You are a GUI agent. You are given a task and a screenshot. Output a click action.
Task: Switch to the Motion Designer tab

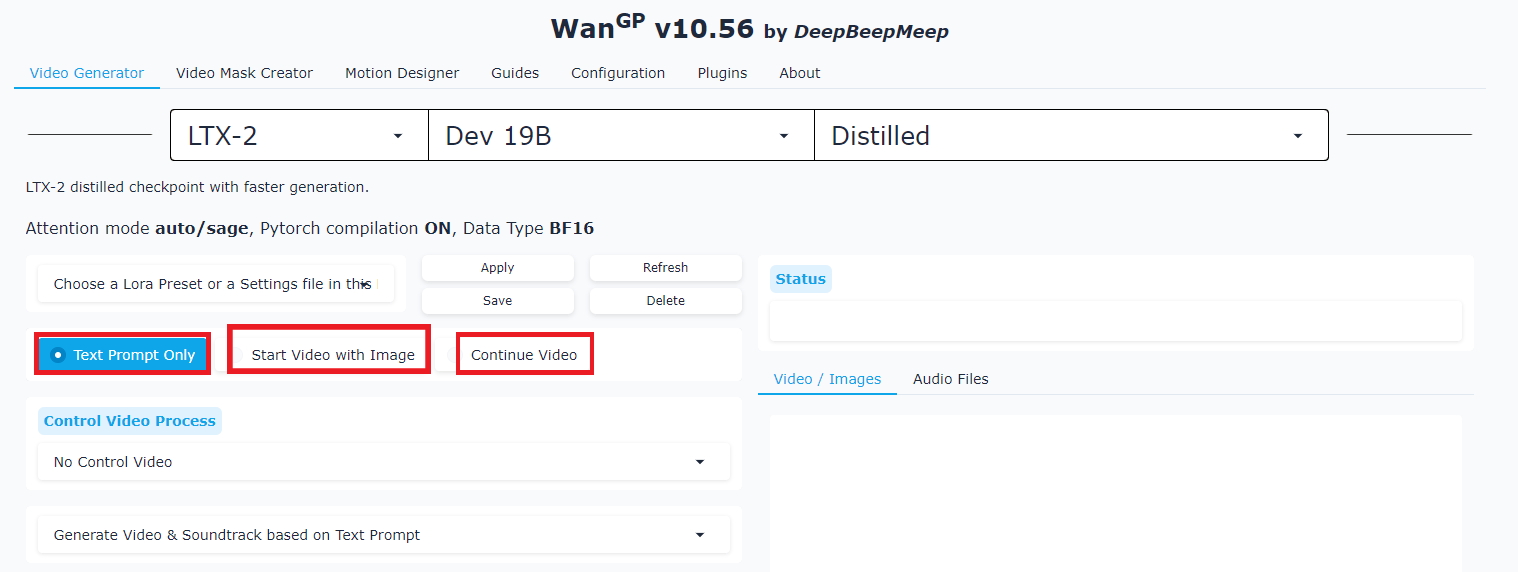pyautogui.click(x=402, y=73)
